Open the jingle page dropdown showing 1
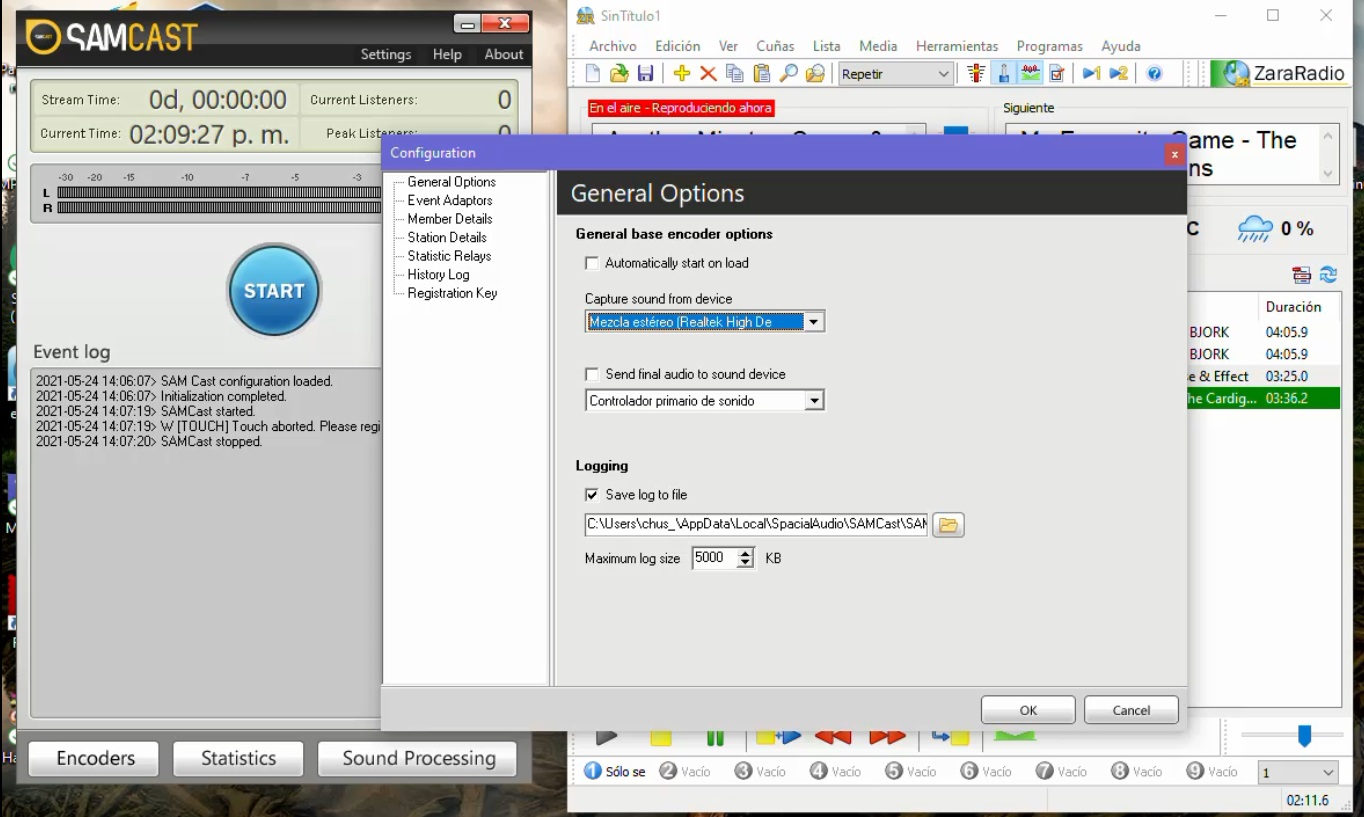This screenshot has width=1364, height=817. click(1298, 773)
